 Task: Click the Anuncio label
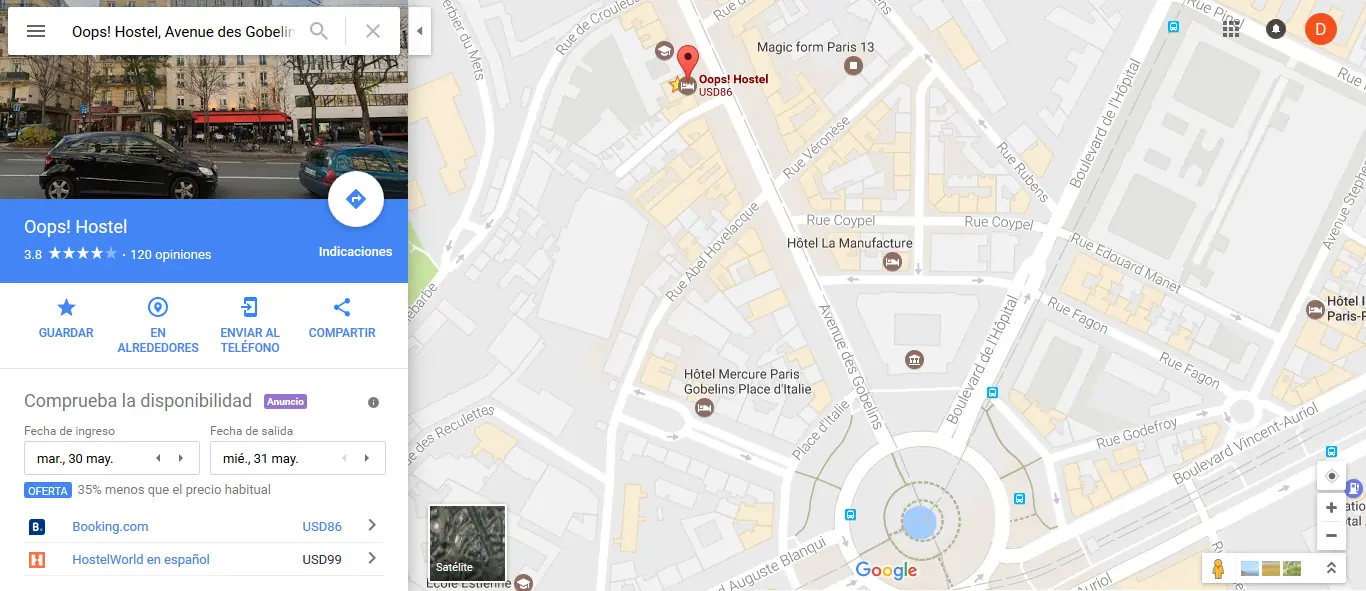[x=285, y=402]
